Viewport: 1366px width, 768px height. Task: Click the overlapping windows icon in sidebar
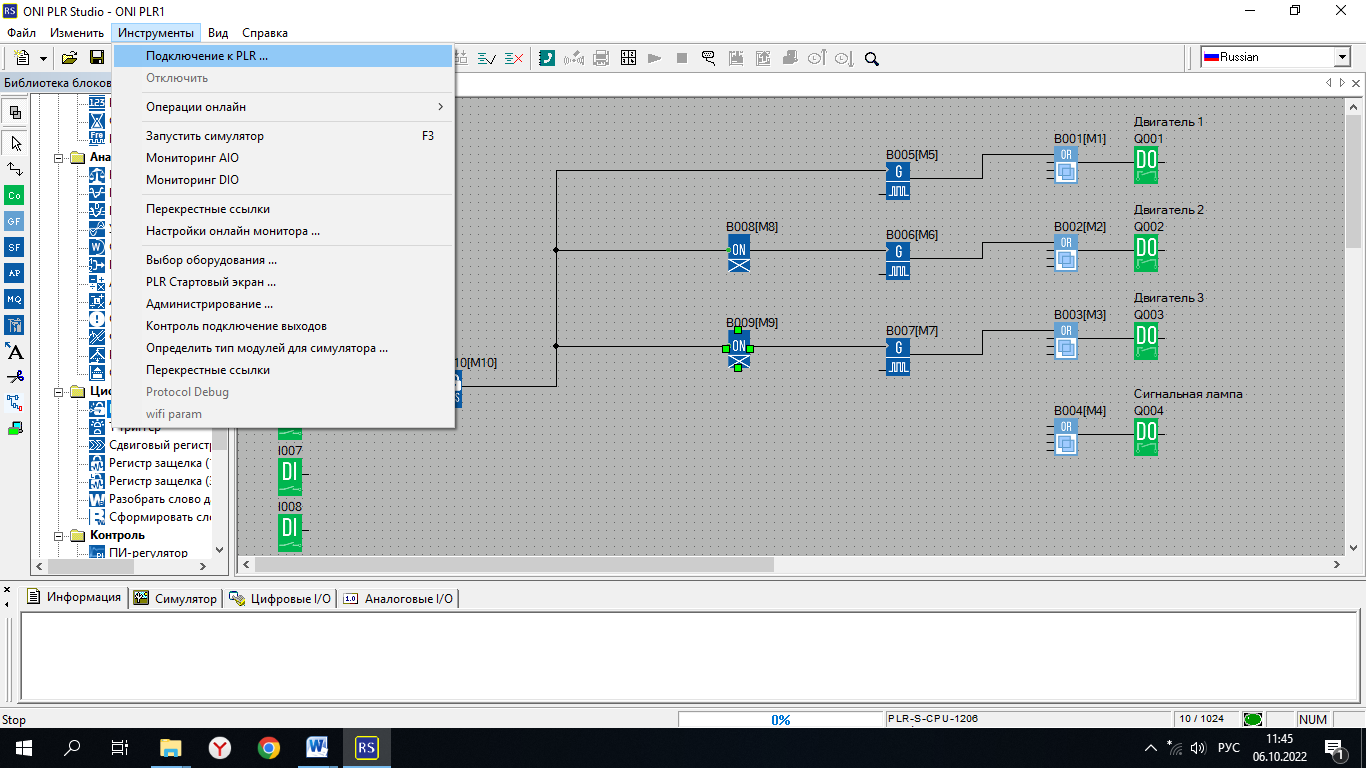tap(15, 112)
